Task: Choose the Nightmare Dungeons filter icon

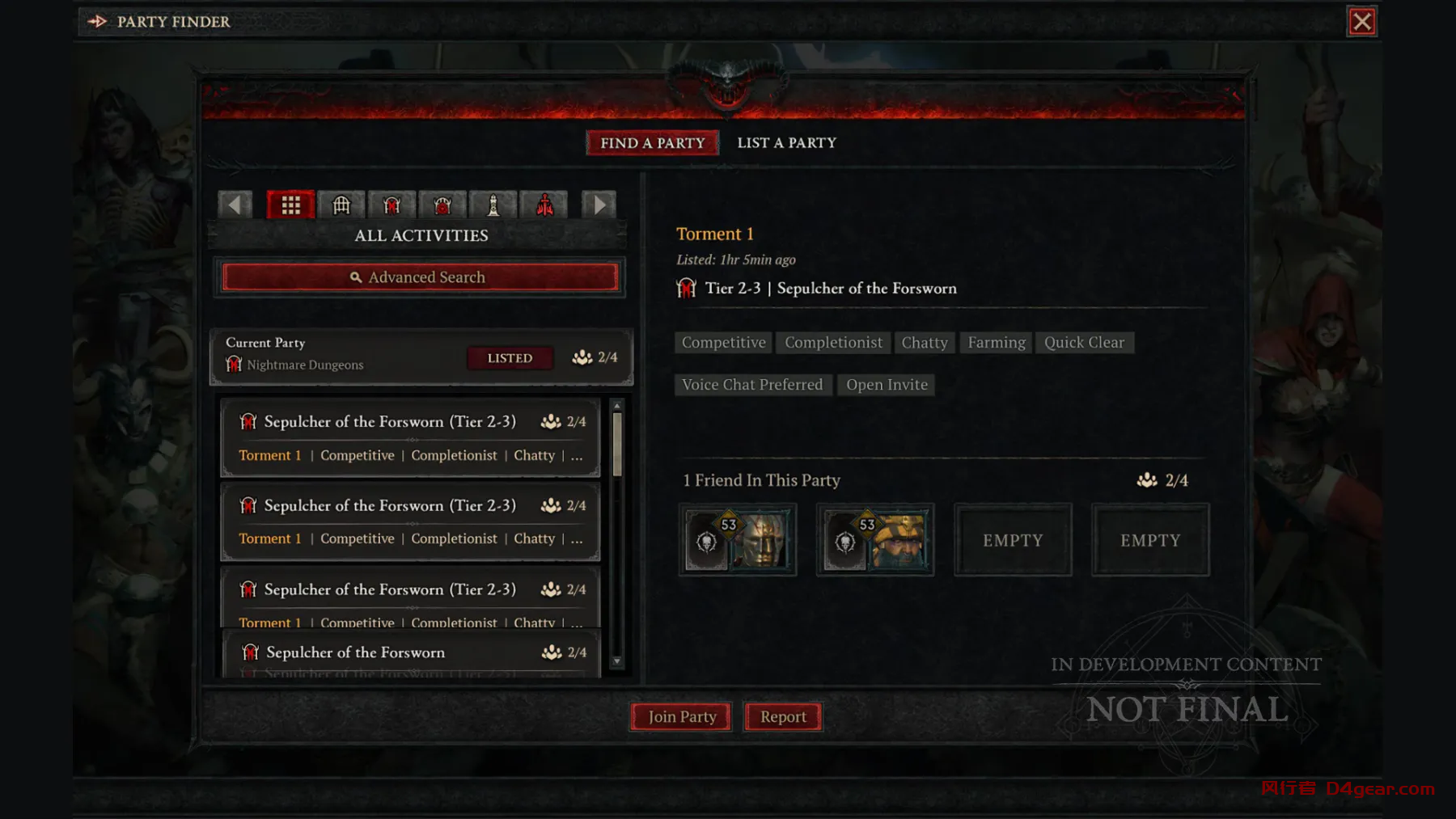Action: click(392, 205)
